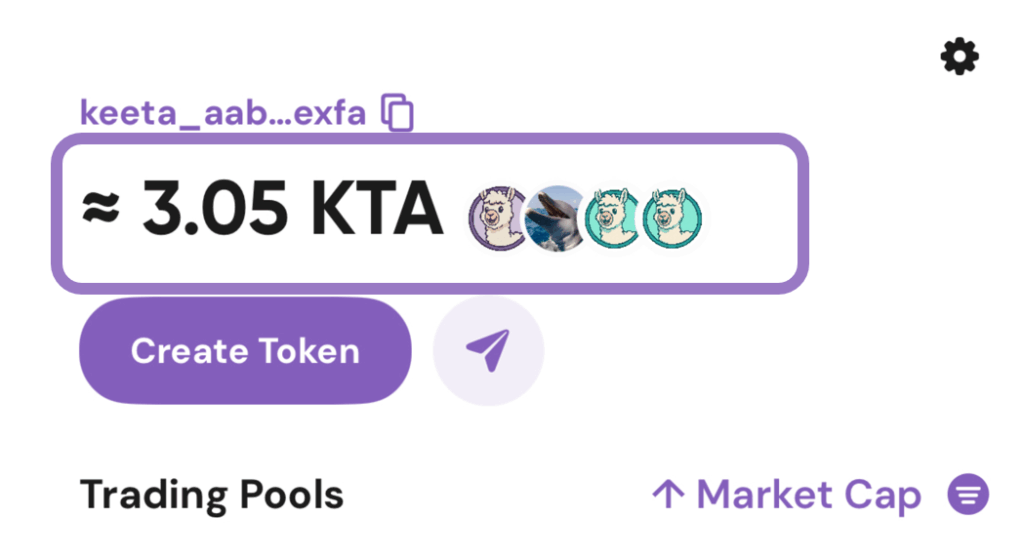Copy the keeta wallet address

(397, 113)
